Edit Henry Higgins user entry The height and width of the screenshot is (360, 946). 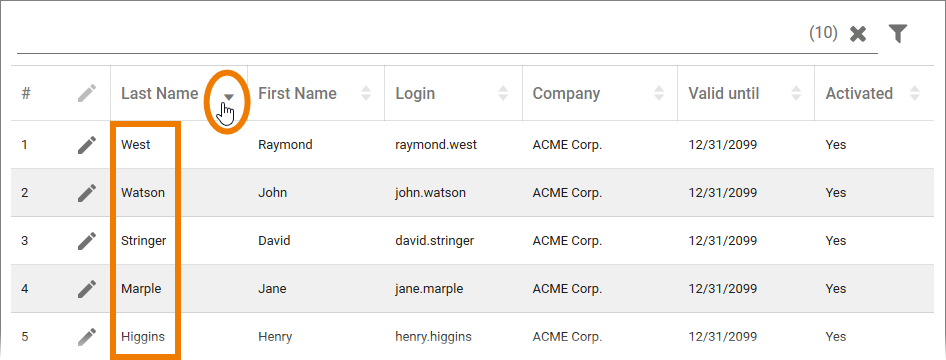click(87, 336)
